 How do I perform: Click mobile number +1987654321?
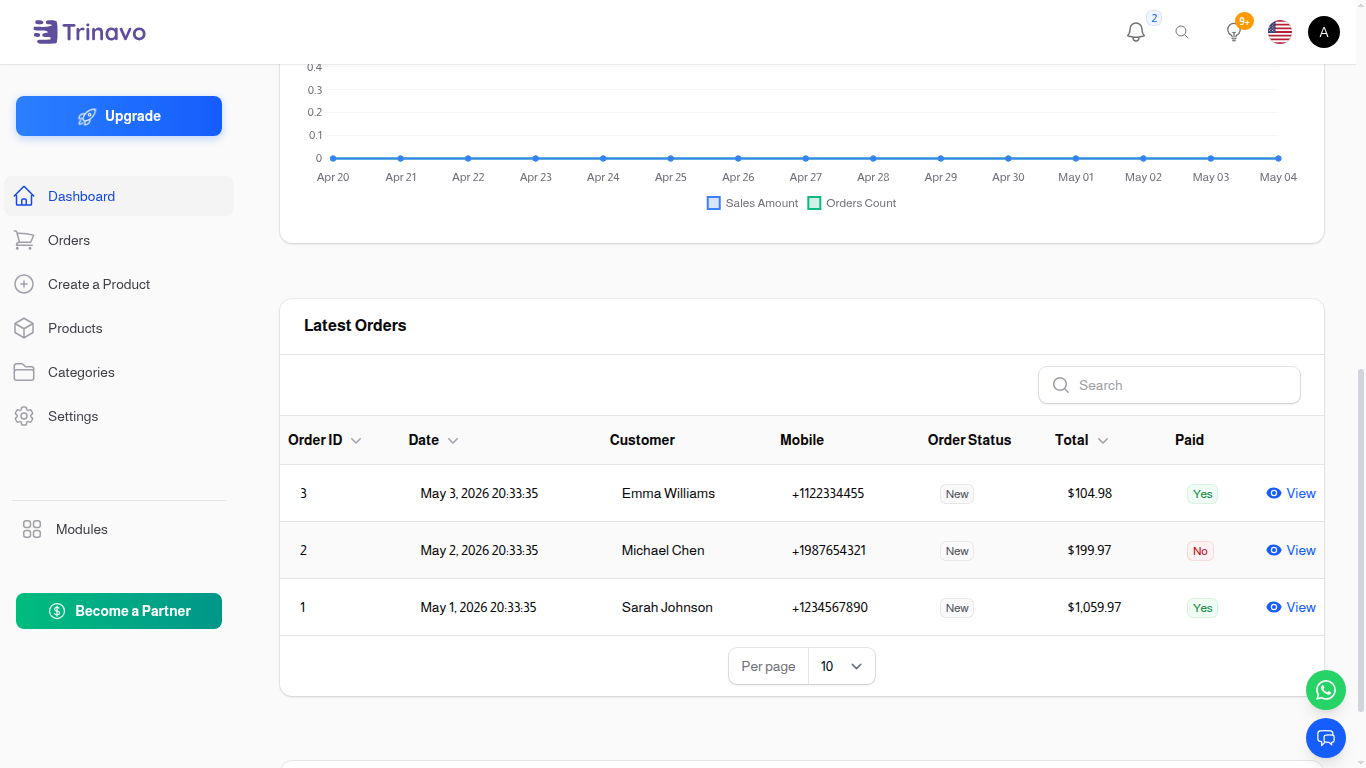click(829, 550)
